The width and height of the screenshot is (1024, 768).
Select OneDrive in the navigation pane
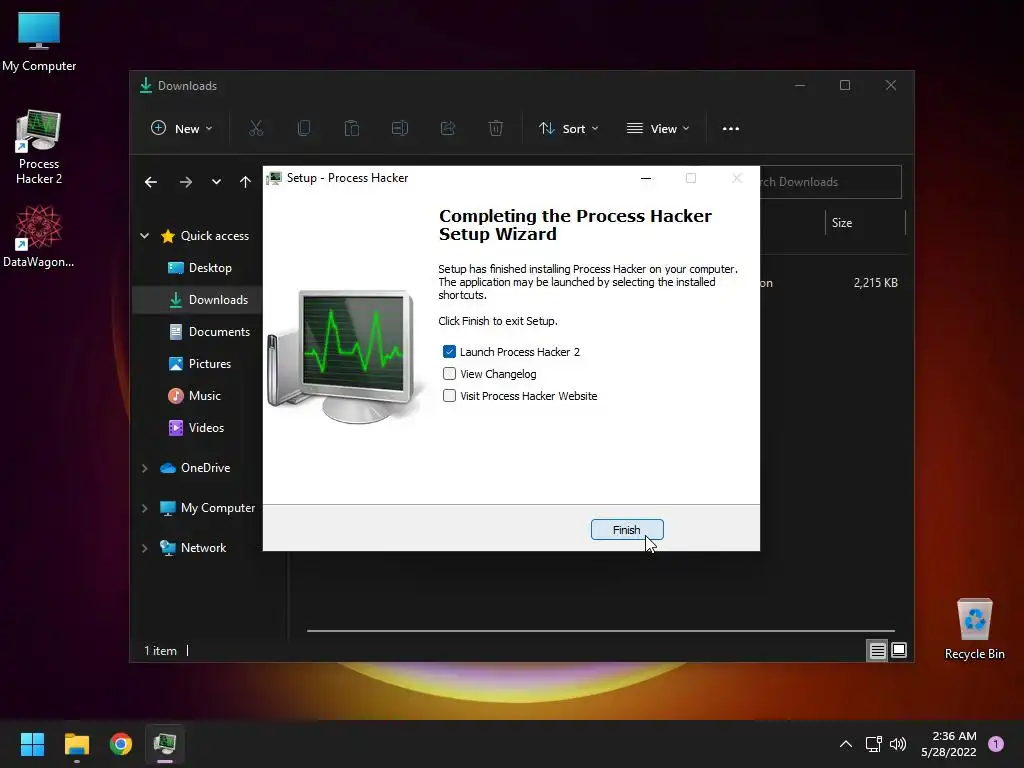tap(195, 468)
